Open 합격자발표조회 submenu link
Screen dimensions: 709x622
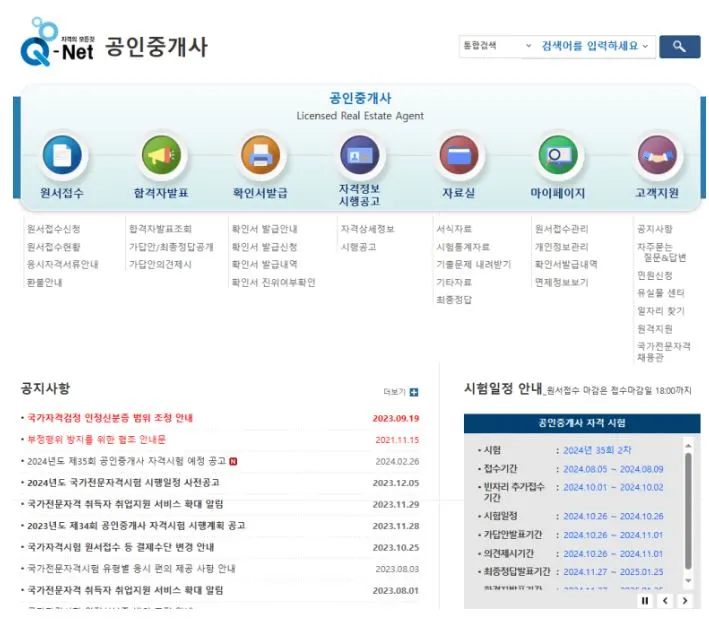pyautogui.click(x=160, y=229)
